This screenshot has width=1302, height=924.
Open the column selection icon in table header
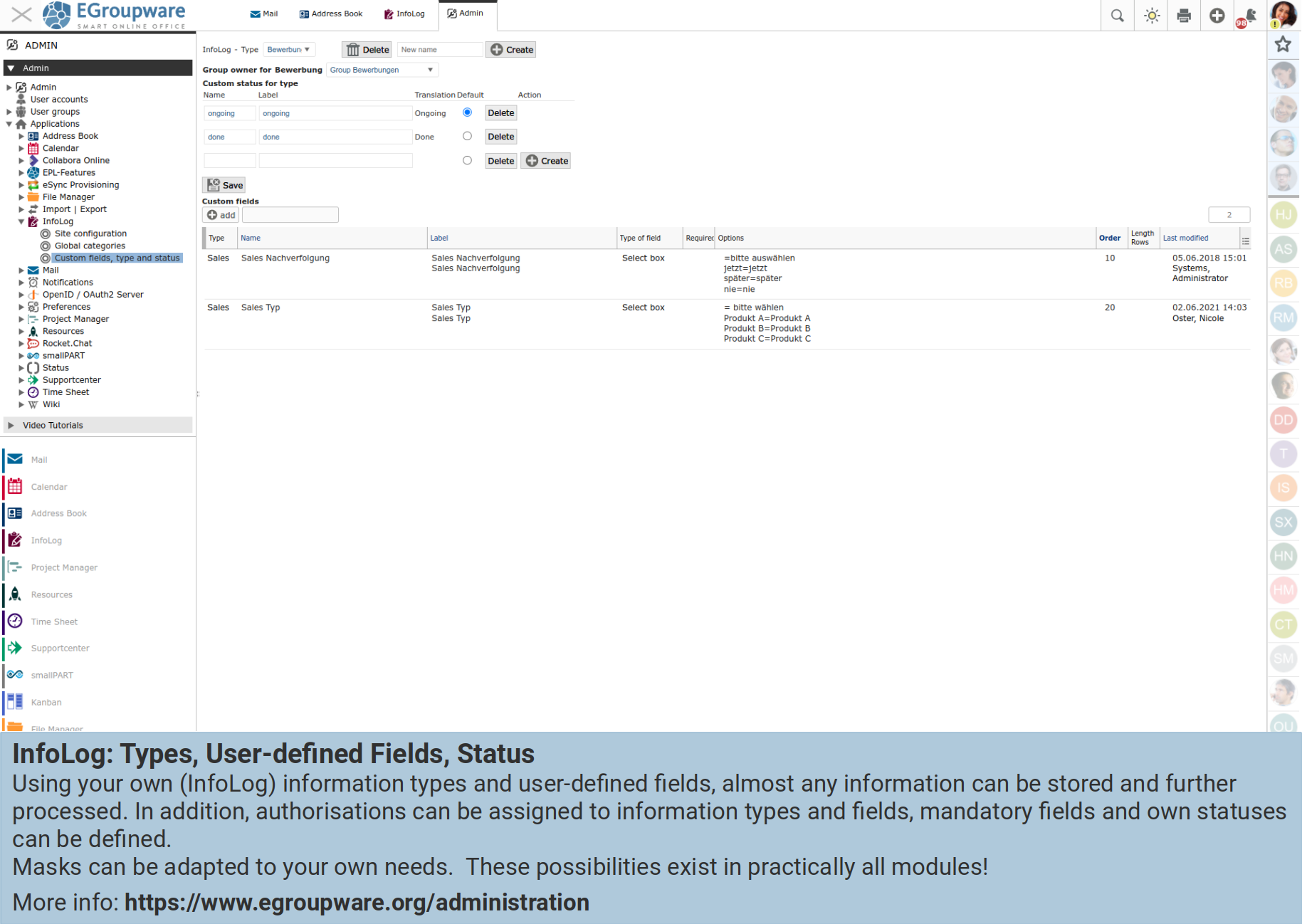pos(1245,241)
